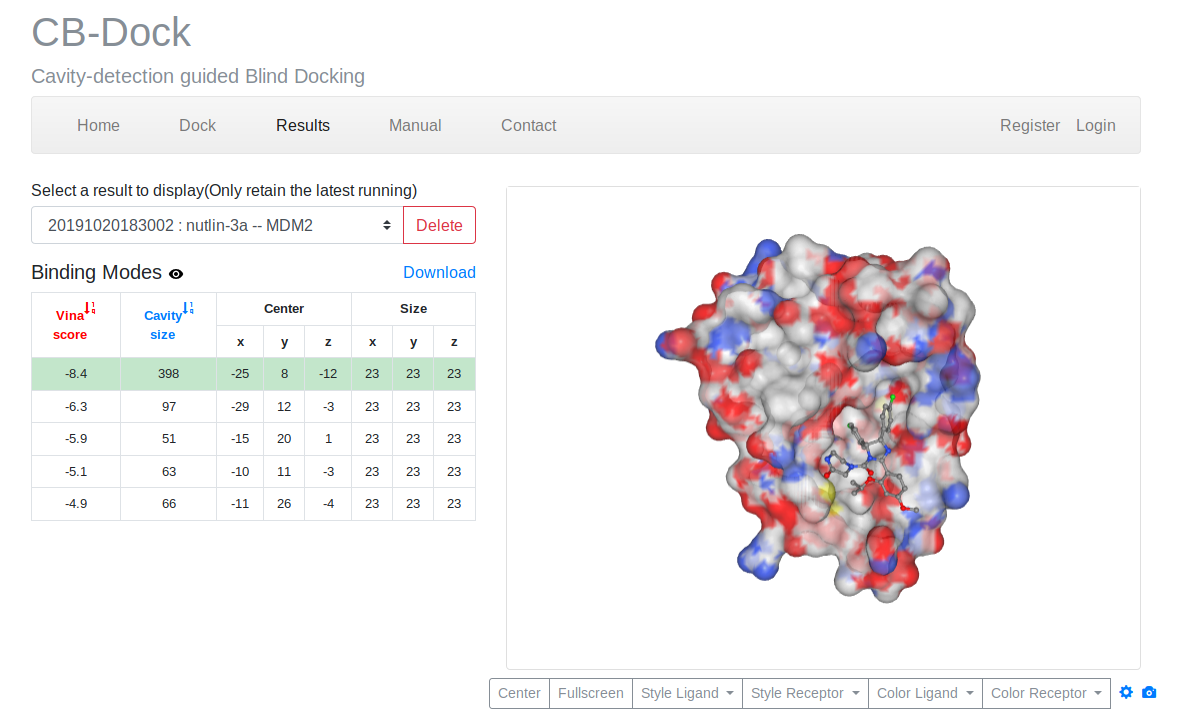
Task: Click the Center view button
Action: (x=519, y=693)
